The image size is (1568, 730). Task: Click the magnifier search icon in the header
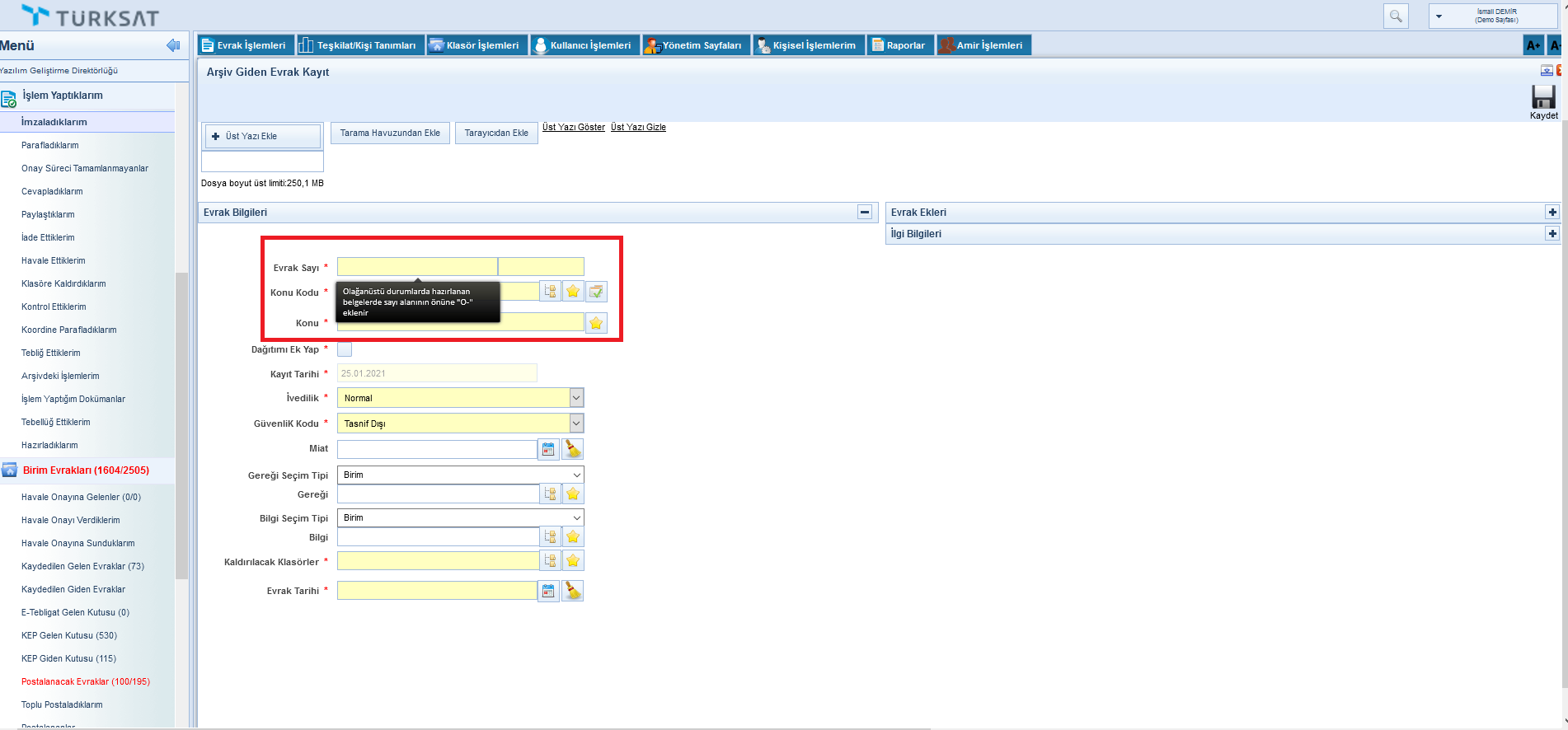1396,16
